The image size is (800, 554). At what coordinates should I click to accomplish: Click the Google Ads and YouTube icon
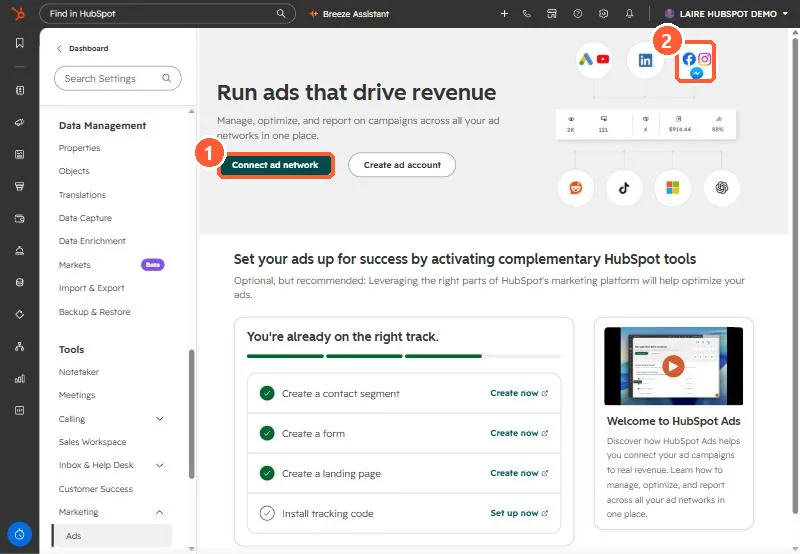coord(593,60)
